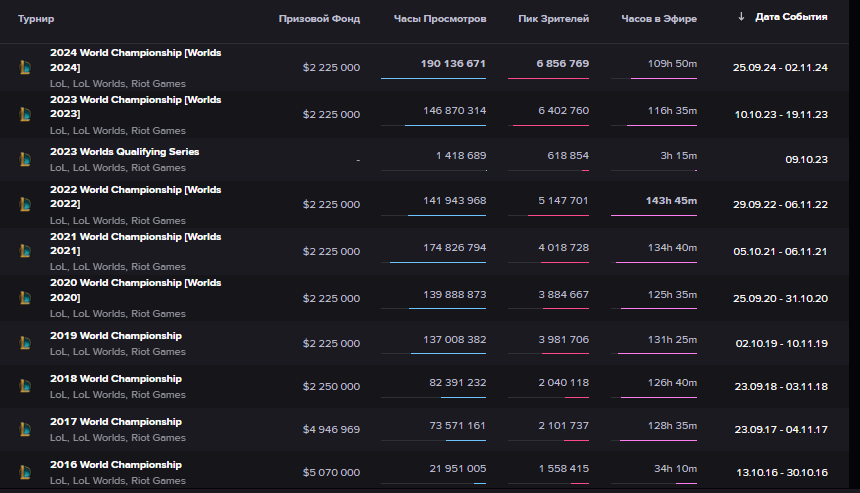Sort table by Пик Зрителей header
This screenshot has height=493, width=860.
point(553,19)
